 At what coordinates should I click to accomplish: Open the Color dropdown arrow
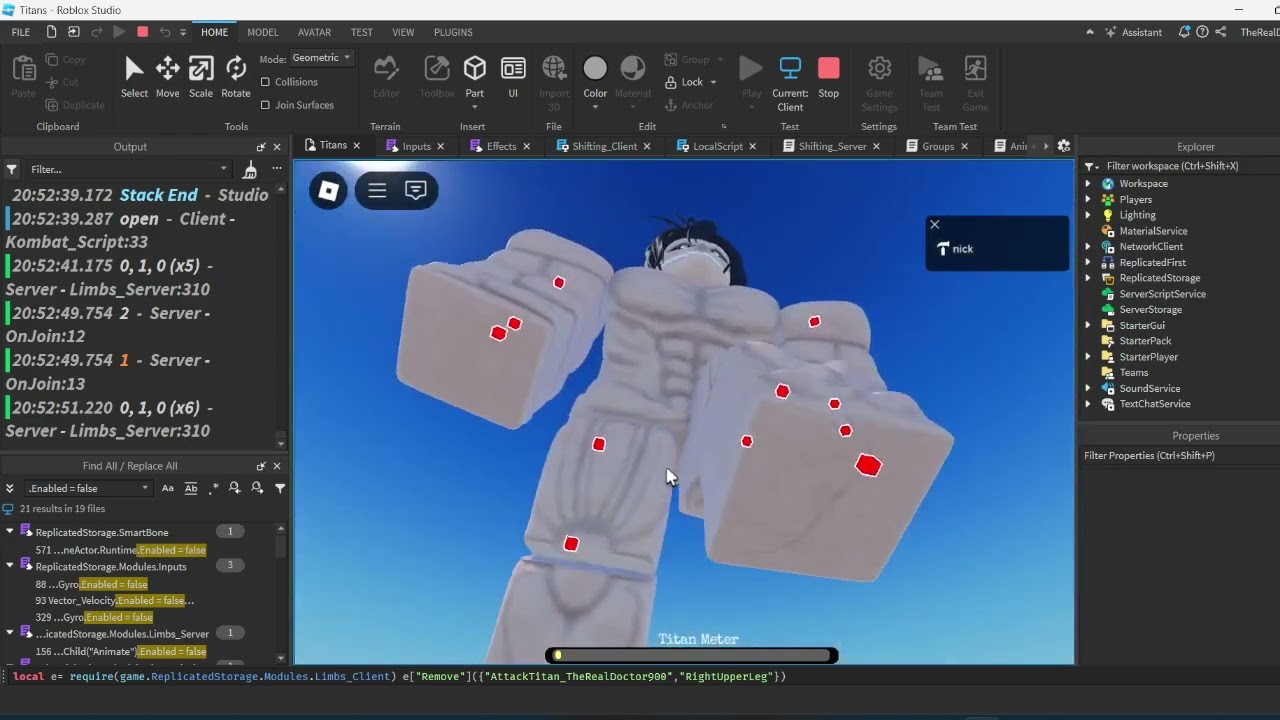click(x=595, y=107)
